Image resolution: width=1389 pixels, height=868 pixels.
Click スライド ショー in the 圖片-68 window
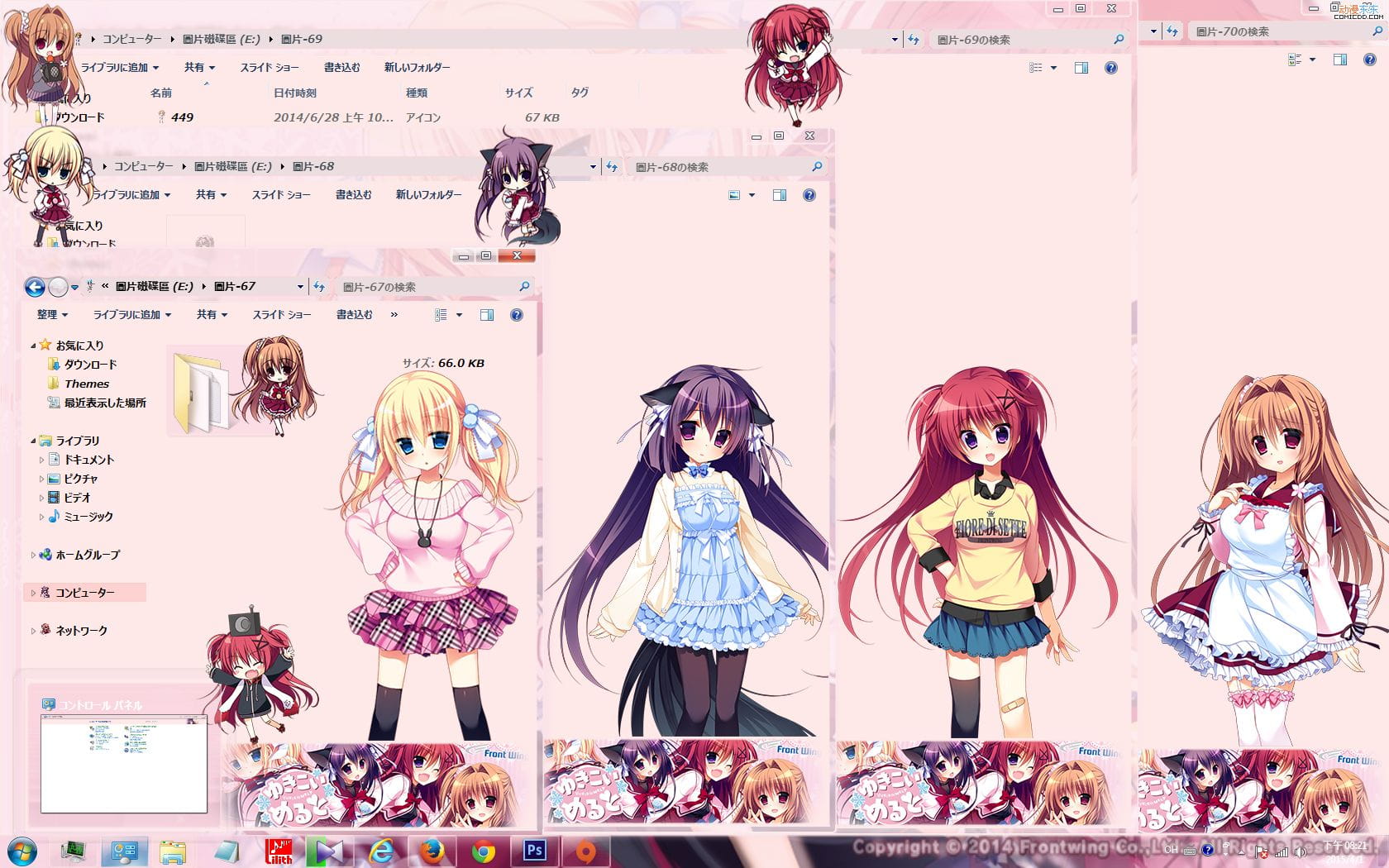(x=281, y=195)
